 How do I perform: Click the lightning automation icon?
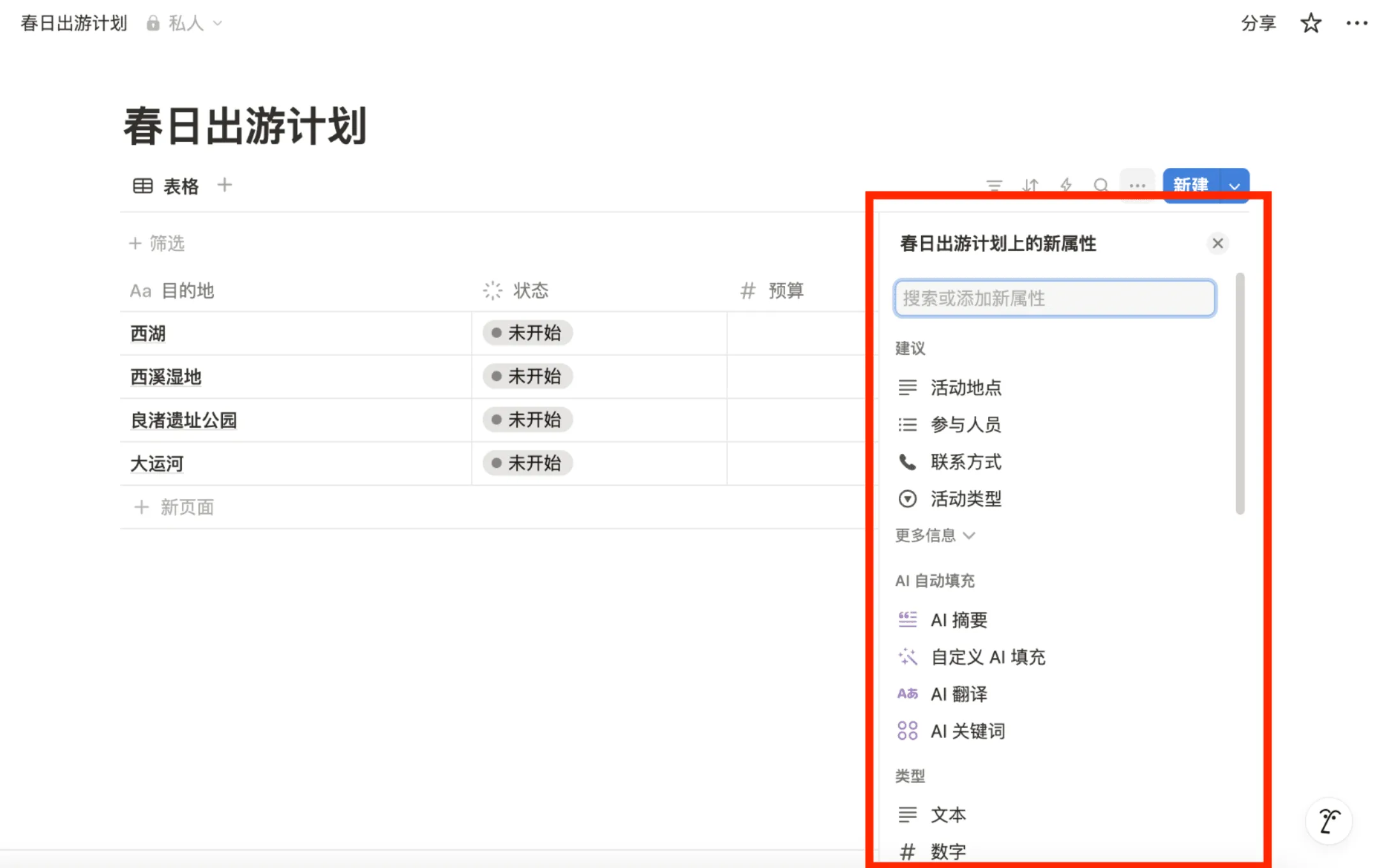click(x=1065, y=185)
